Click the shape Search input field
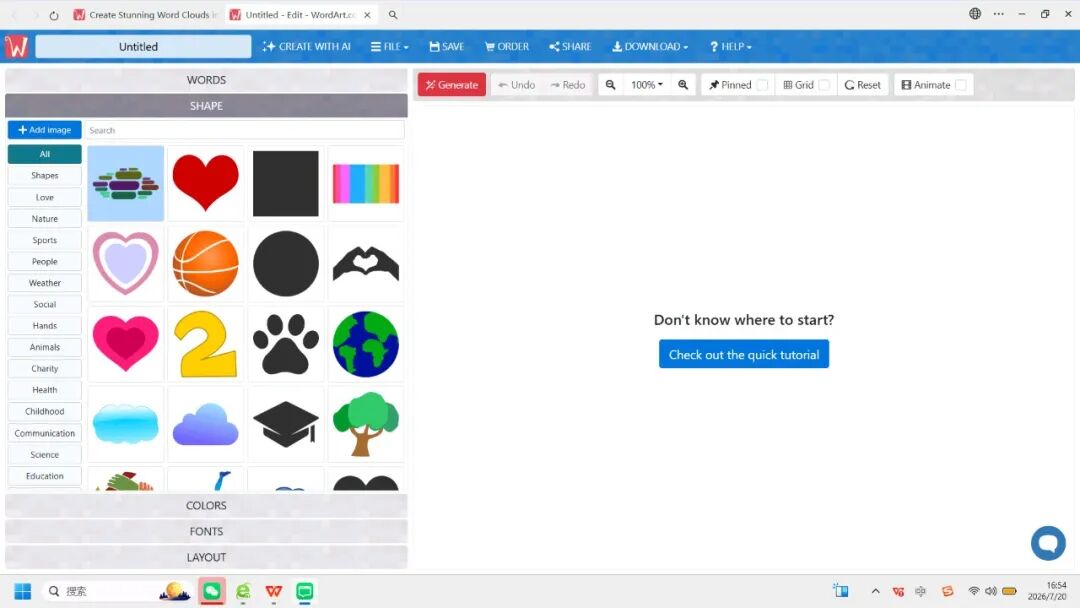The width and height of the screenshot is (1080, 608). 245,130
